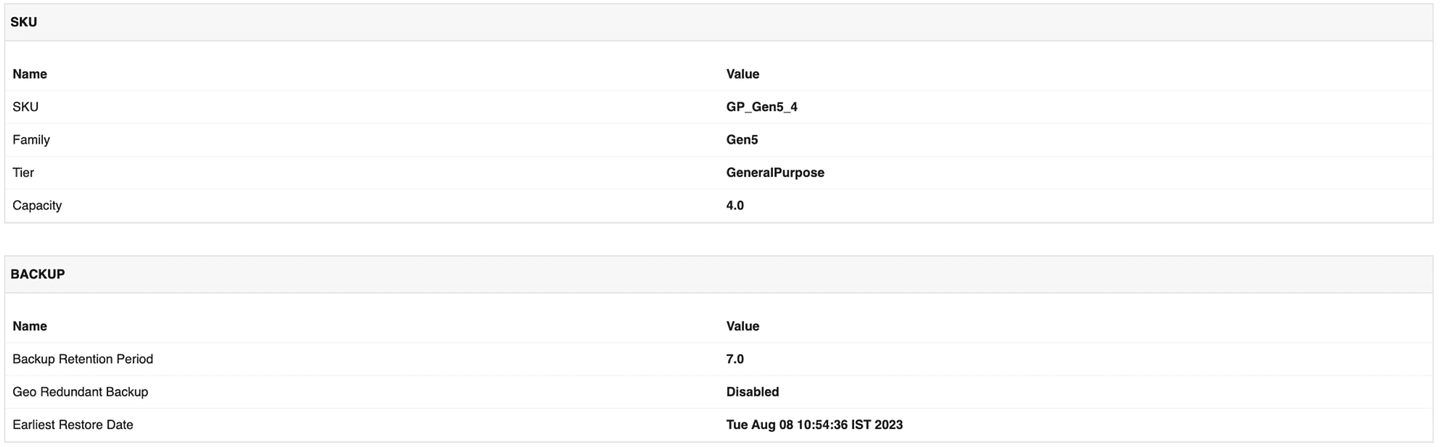Click the Name column header in BACKUP table
The image size is (1440, 447).
pyautogui.click(x=30, y=326)
